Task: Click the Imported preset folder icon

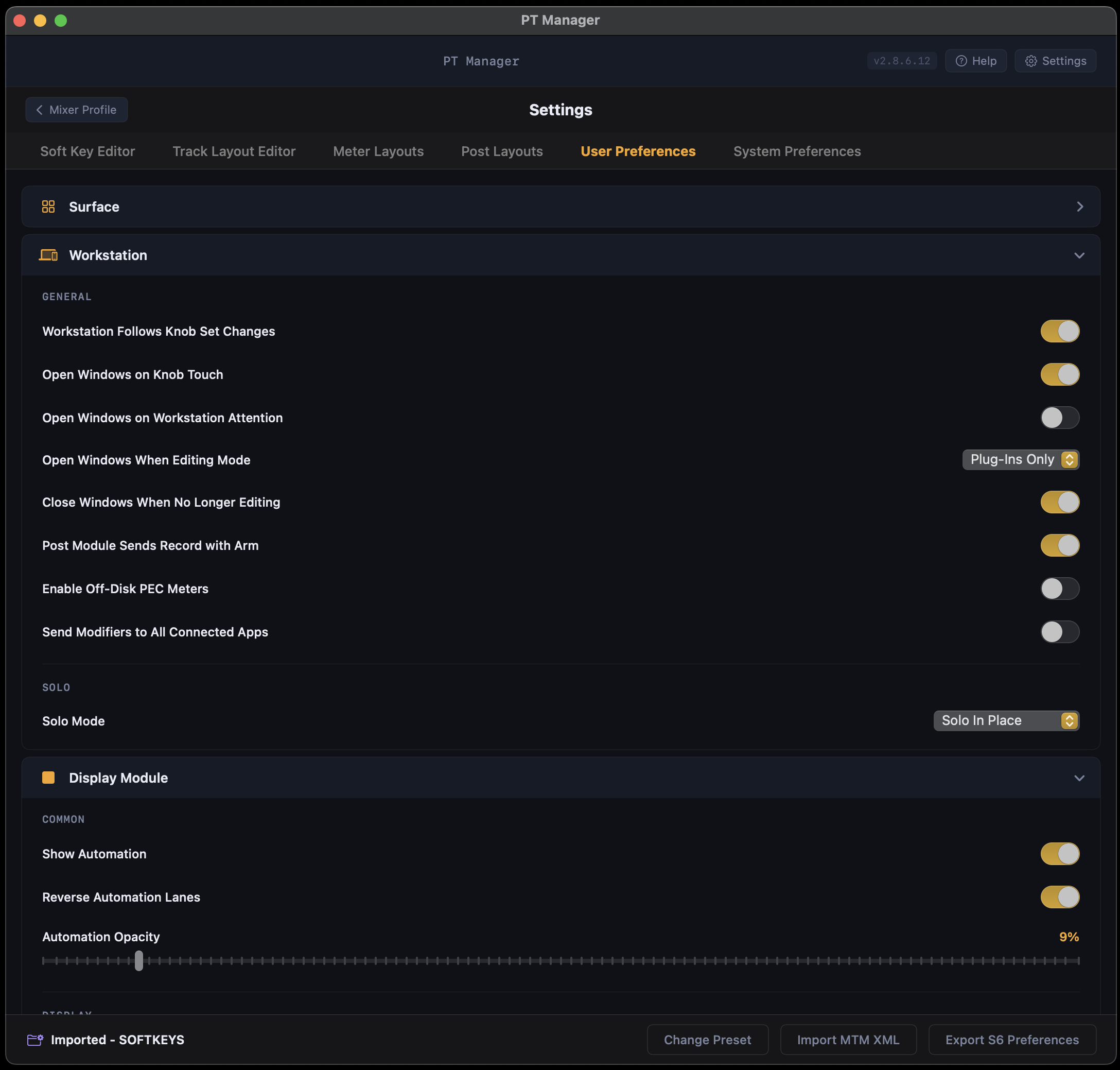Action: point(36,1040)
